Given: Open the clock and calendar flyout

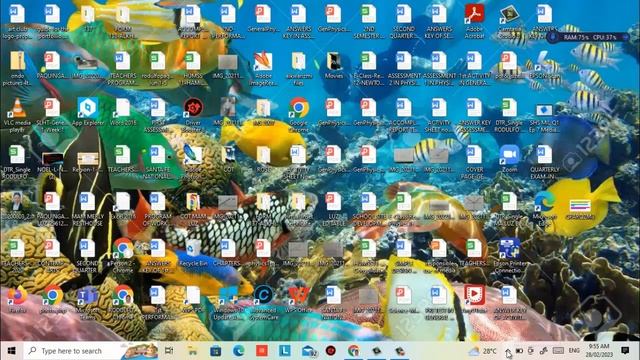Looking at the screenshot, I should pyautogui.click(x=599, y=351).
